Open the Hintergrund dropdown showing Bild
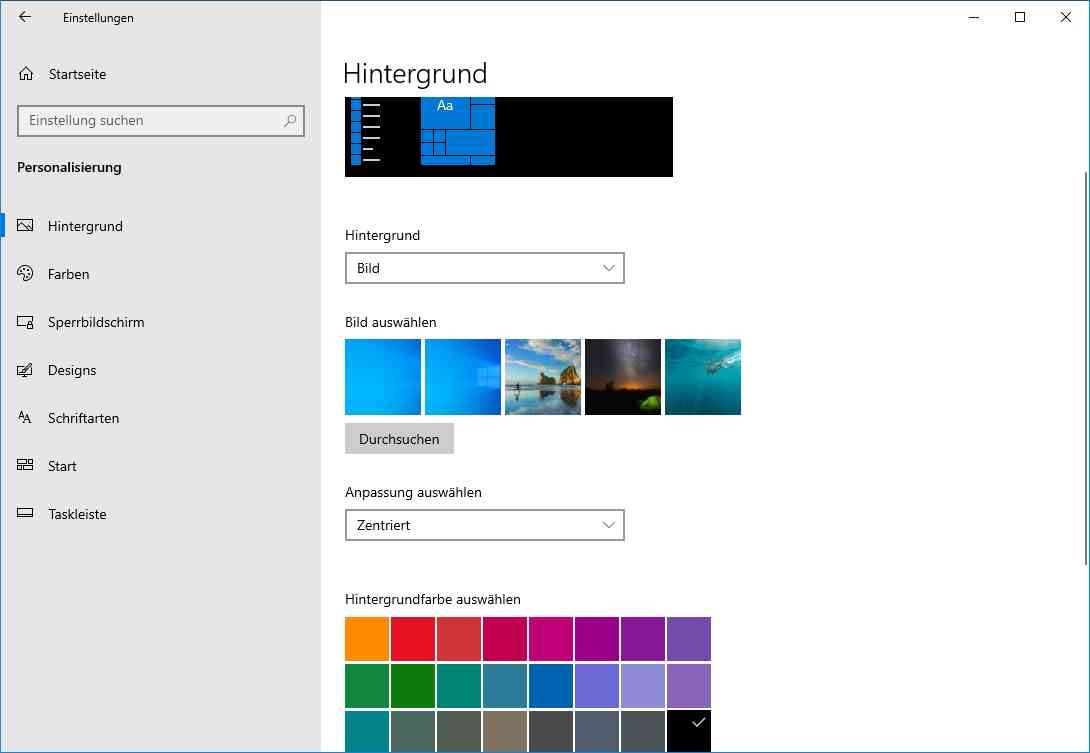This screenshot has width=1090, height=753. [485, 268]
